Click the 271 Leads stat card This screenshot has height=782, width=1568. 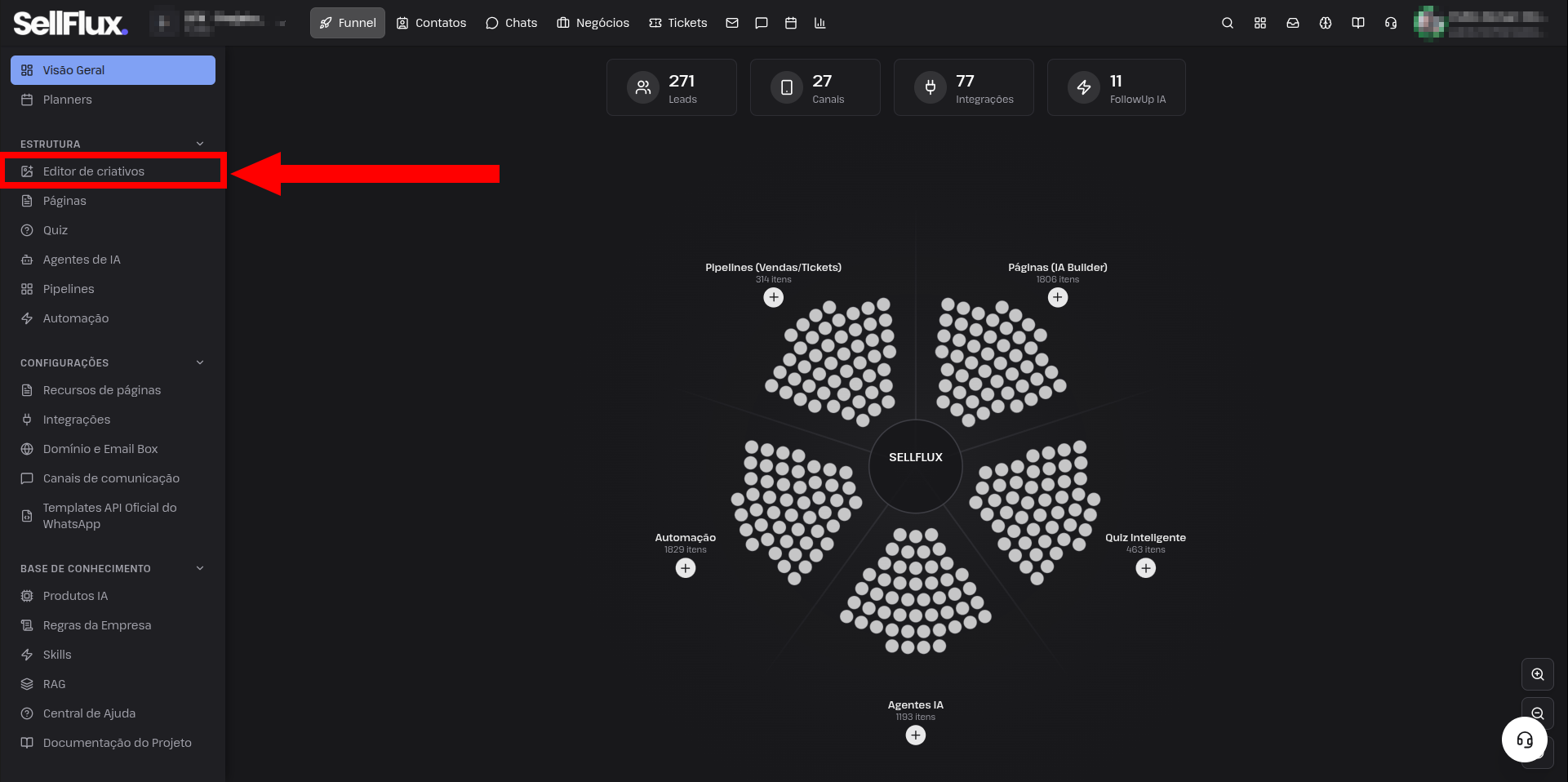coord(672,87)
